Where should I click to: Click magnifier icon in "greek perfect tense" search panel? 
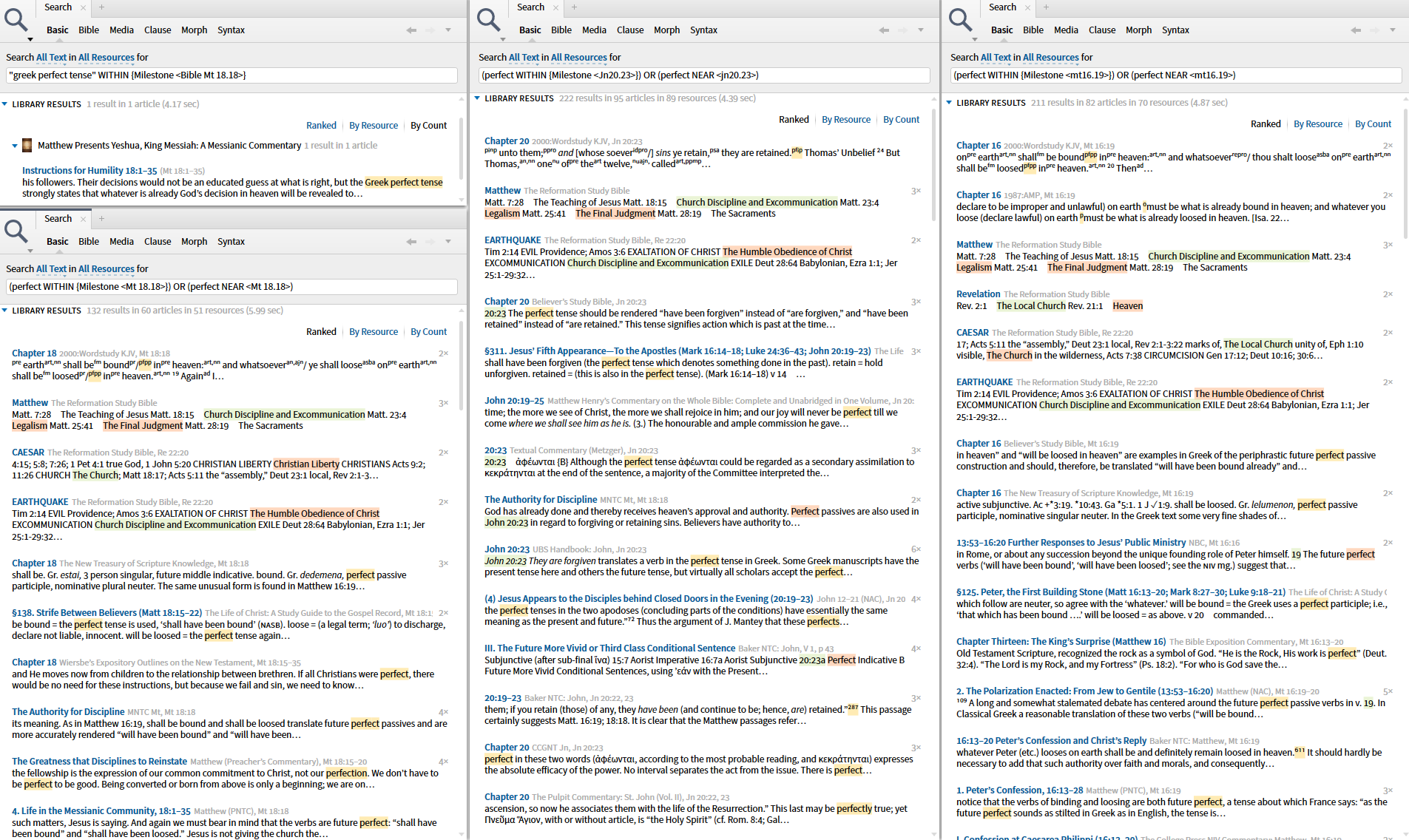[x=16, y=19]
